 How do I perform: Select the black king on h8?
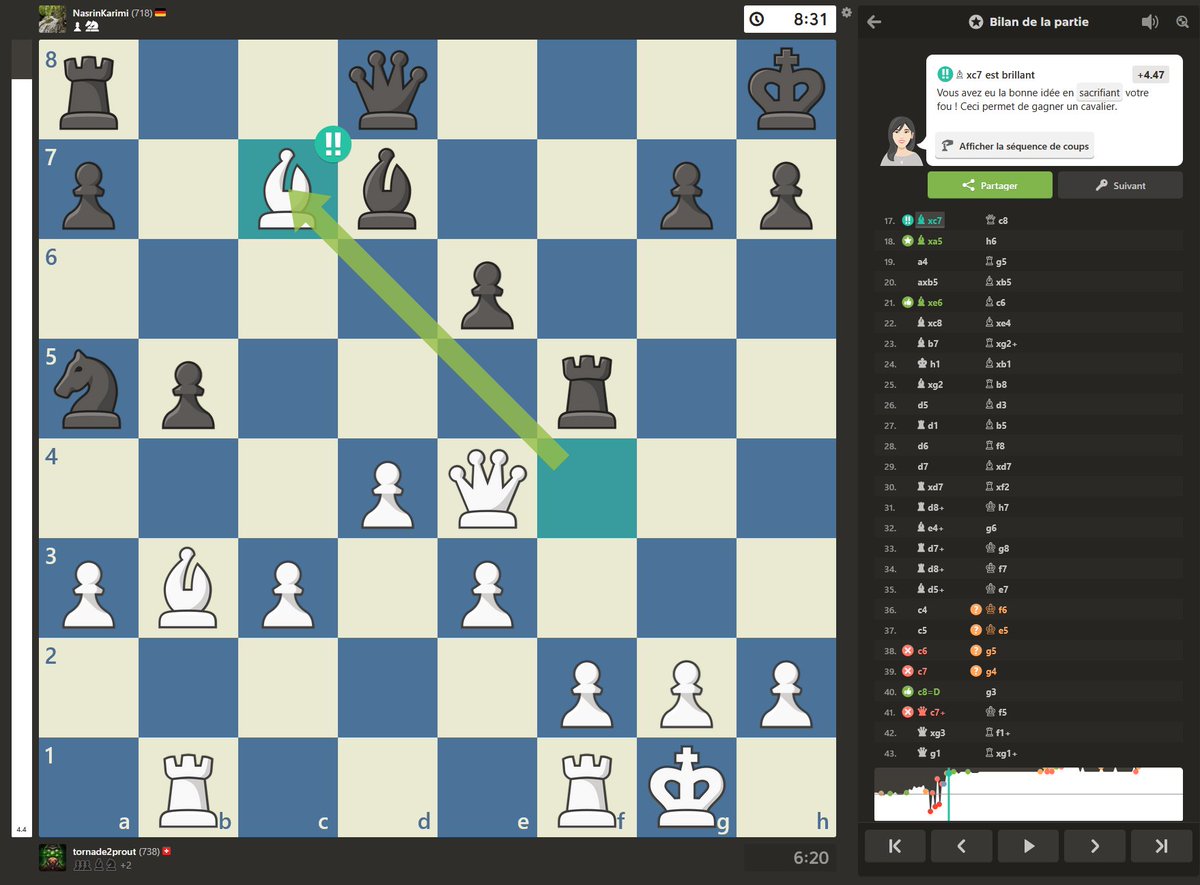pos(786,89)
